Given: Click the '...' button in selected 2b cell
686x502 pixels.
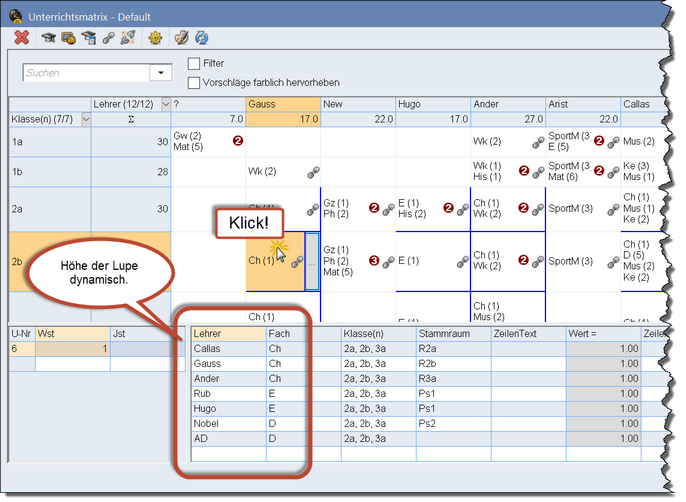Looking at the screenshot, I should 312,261.
